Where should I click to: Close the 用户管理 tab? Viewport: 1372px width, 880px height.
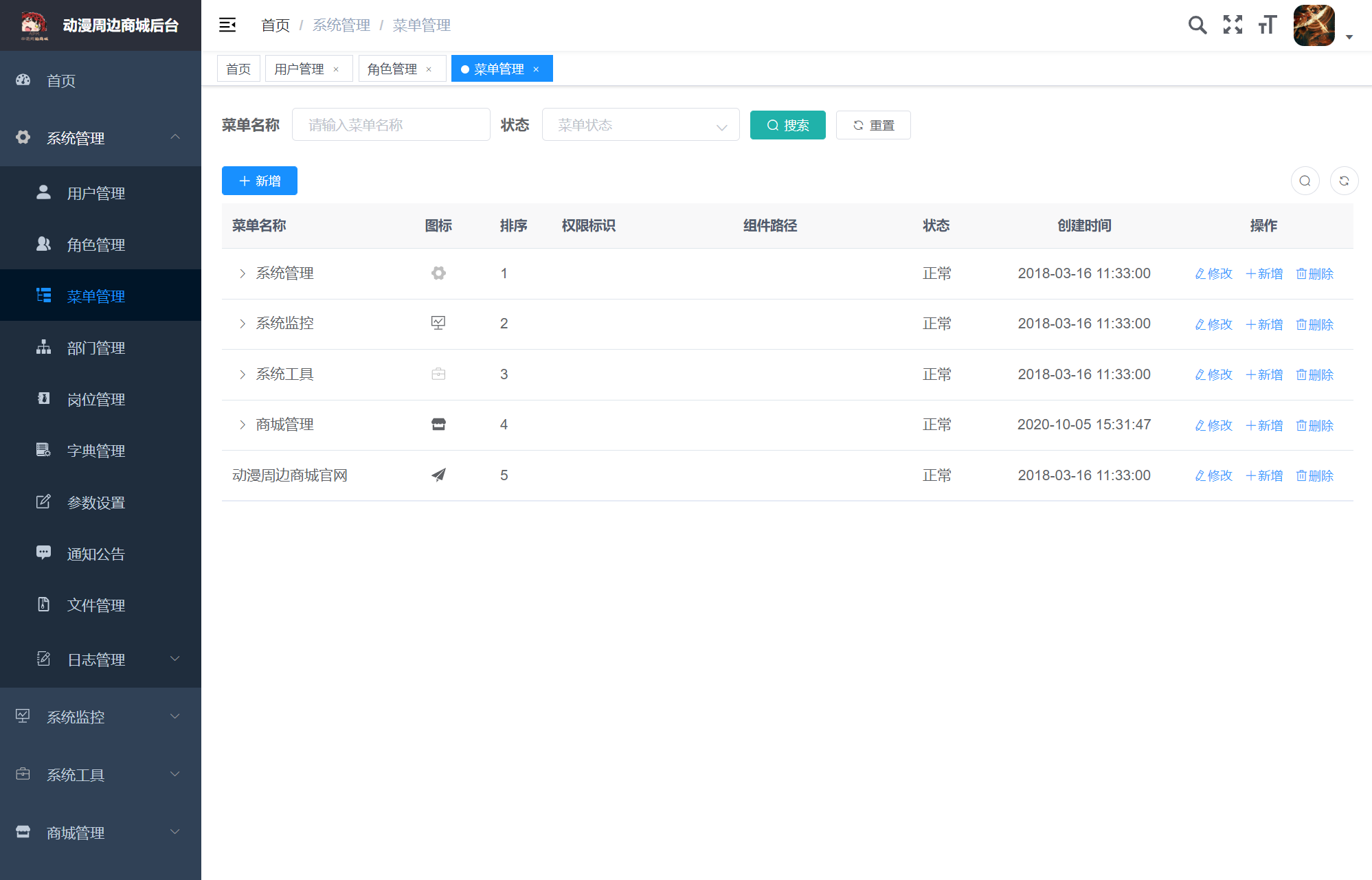[336, 69]
